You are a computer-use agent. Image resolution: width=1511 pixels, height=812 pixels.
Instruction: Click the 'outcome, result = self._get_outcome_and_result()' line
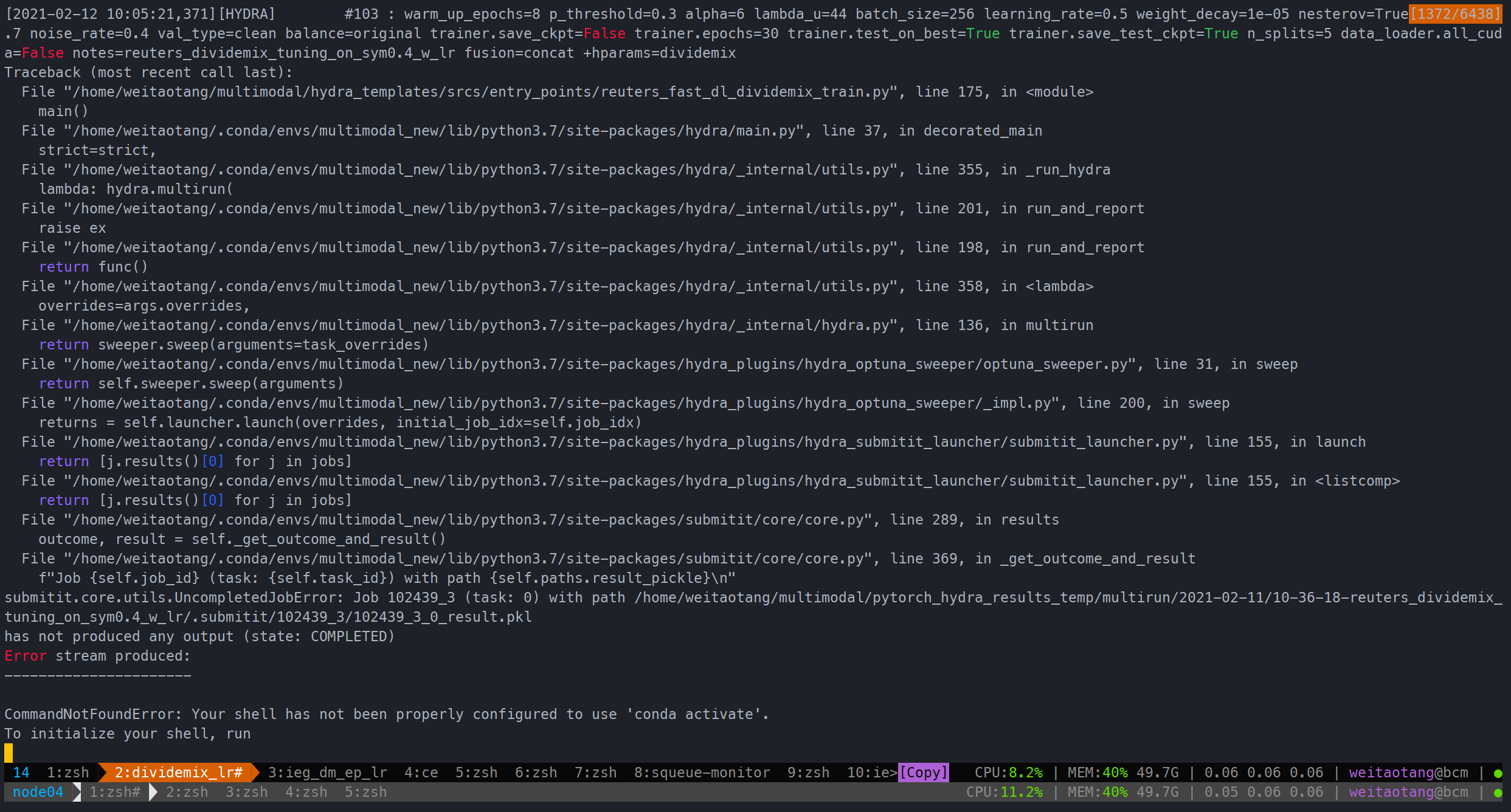[242, 539]
